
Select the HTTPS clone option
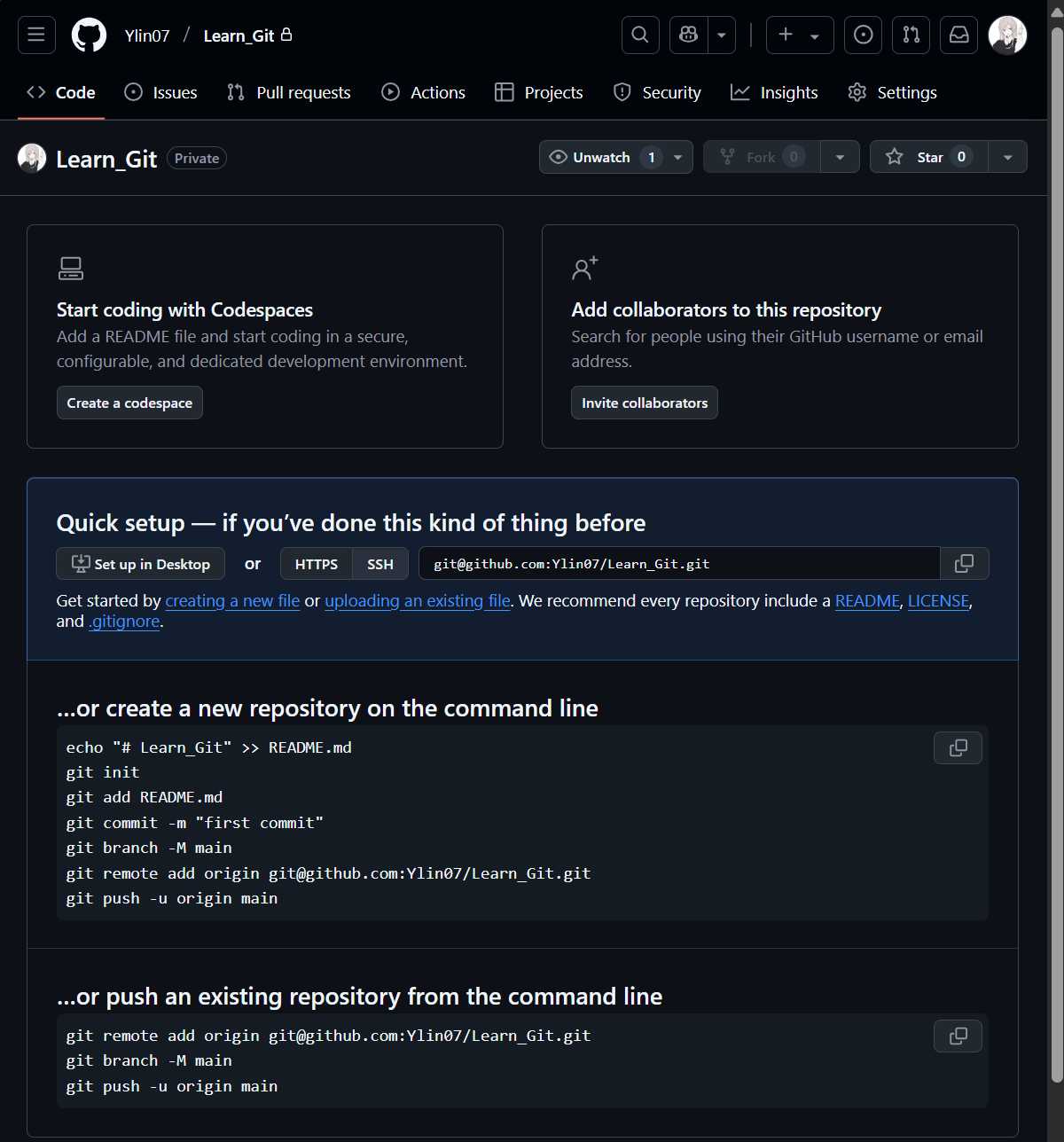317,564
